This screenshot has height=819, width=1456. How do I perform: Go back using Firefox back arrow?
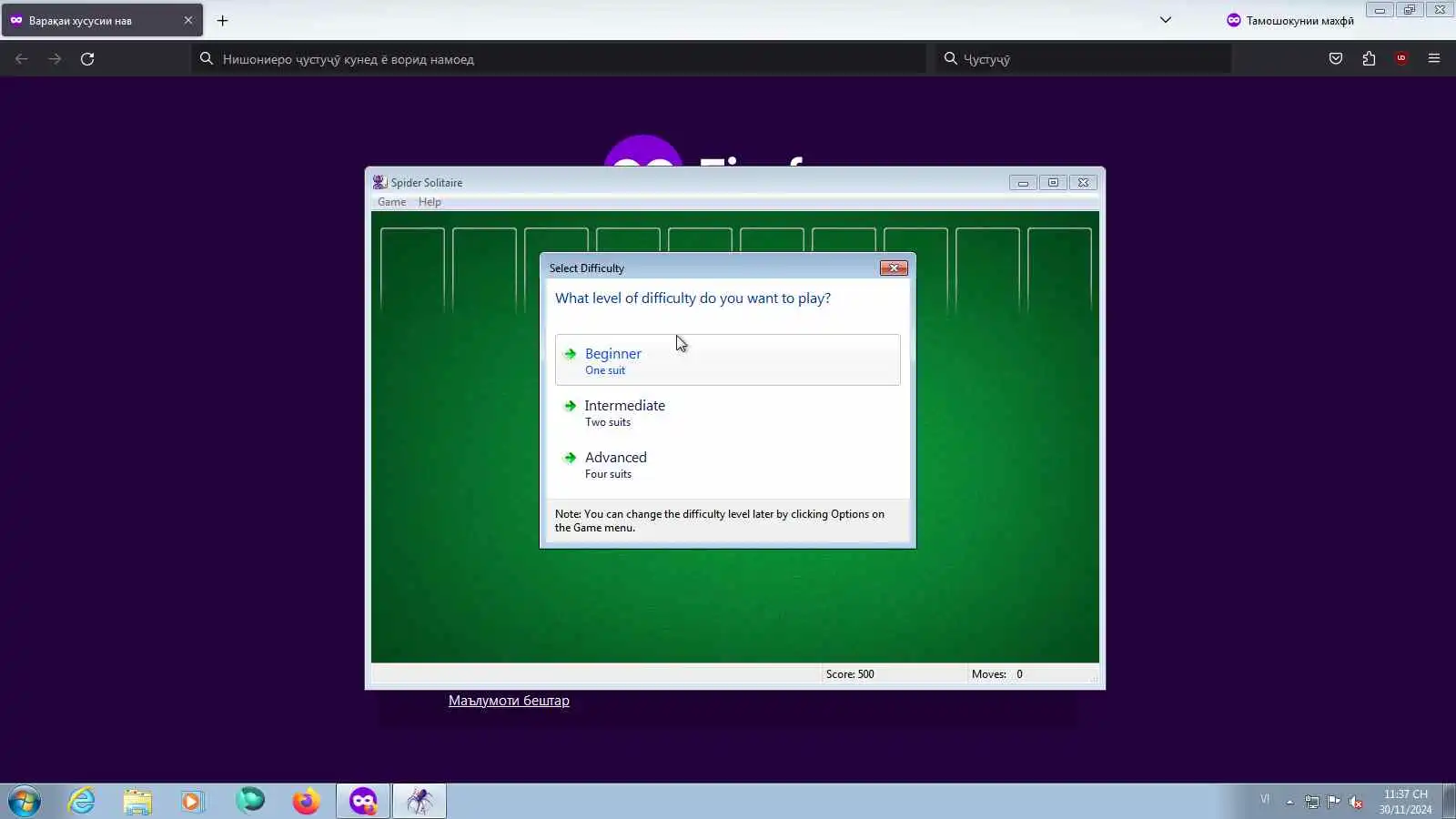click(x=22, y=59)
